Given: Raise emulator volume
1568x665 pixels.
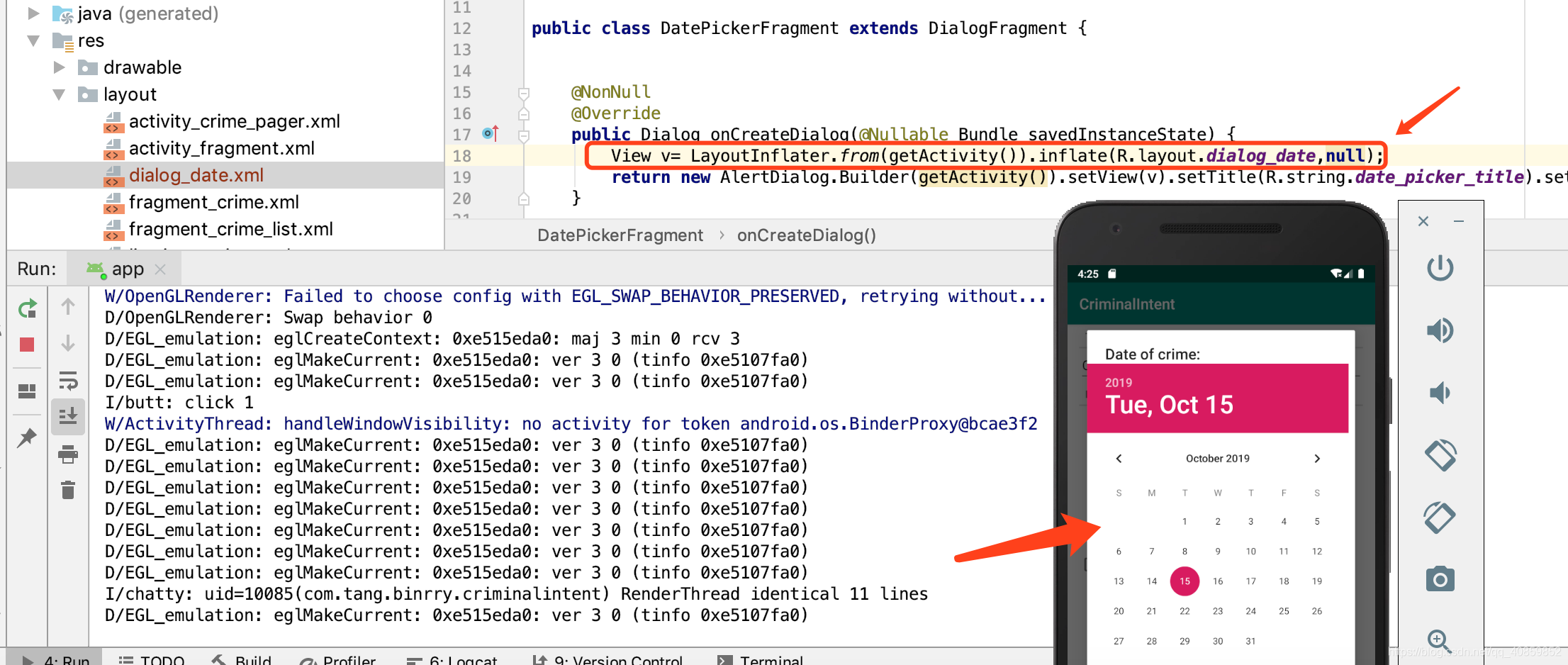Looking at the screenshot, I should pyautogui.click(x=1440, y=330).
